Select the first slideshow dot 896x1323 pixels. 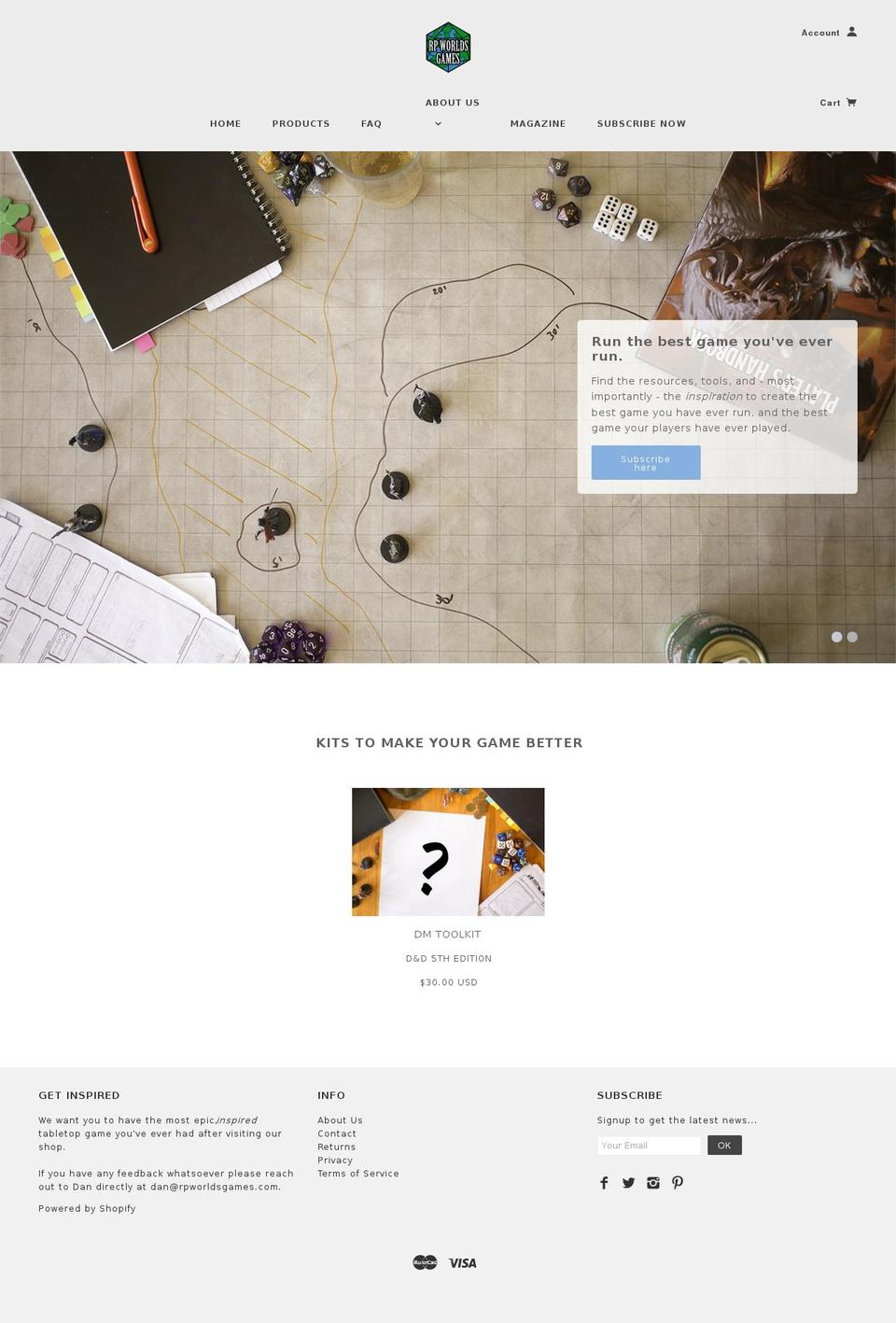point(837,637)
